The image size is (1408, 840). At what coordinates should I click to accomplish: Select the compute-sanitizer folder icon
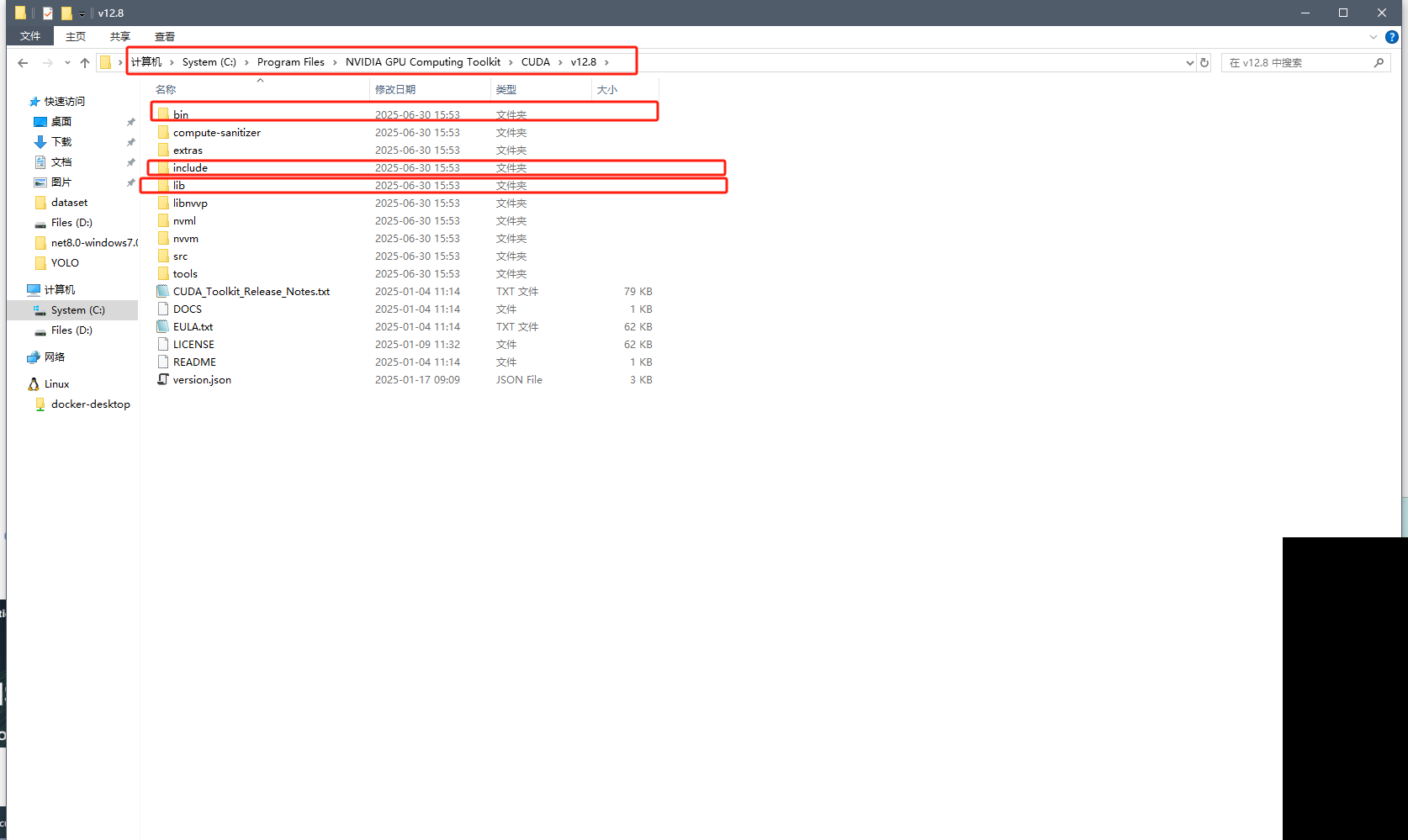(x=163, y=132)
